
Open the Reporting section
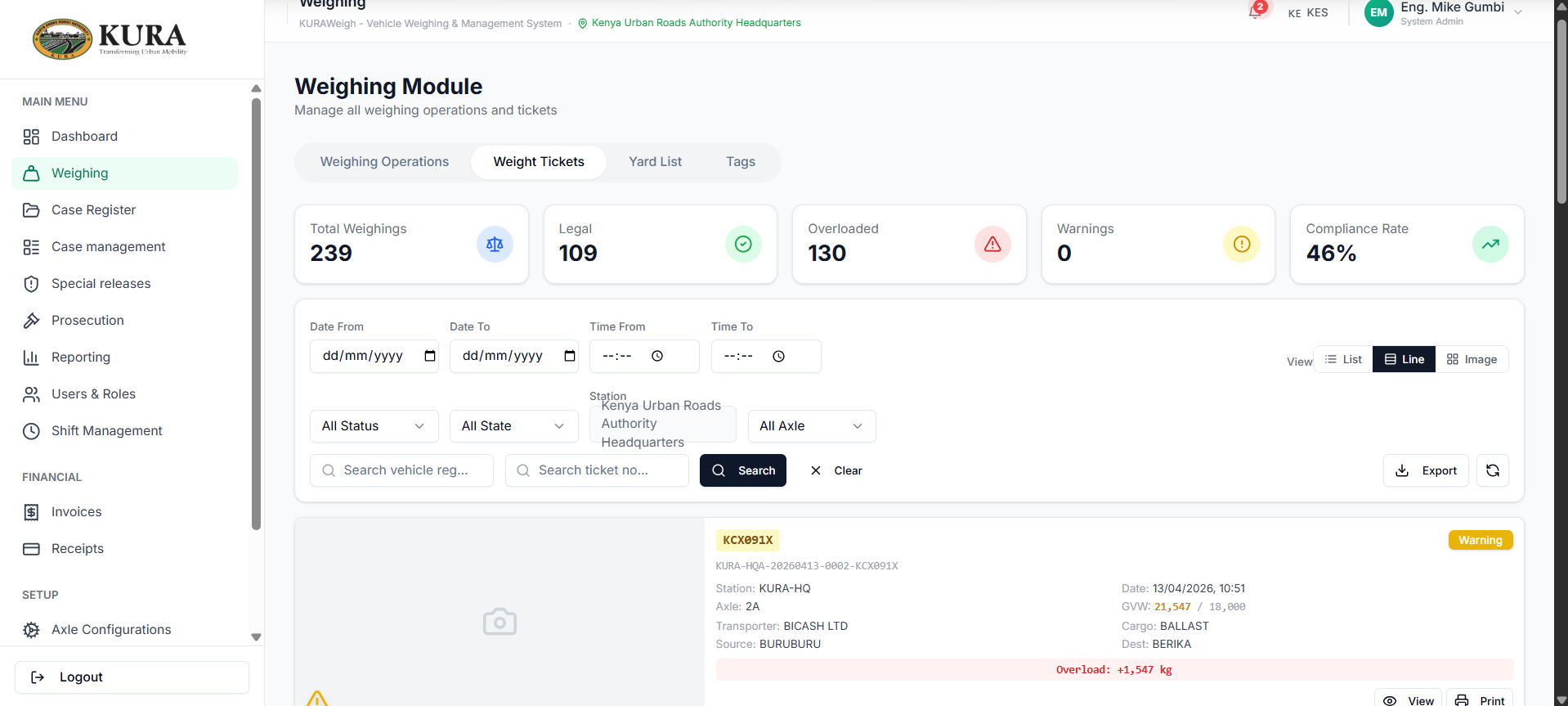click(125, 357)
